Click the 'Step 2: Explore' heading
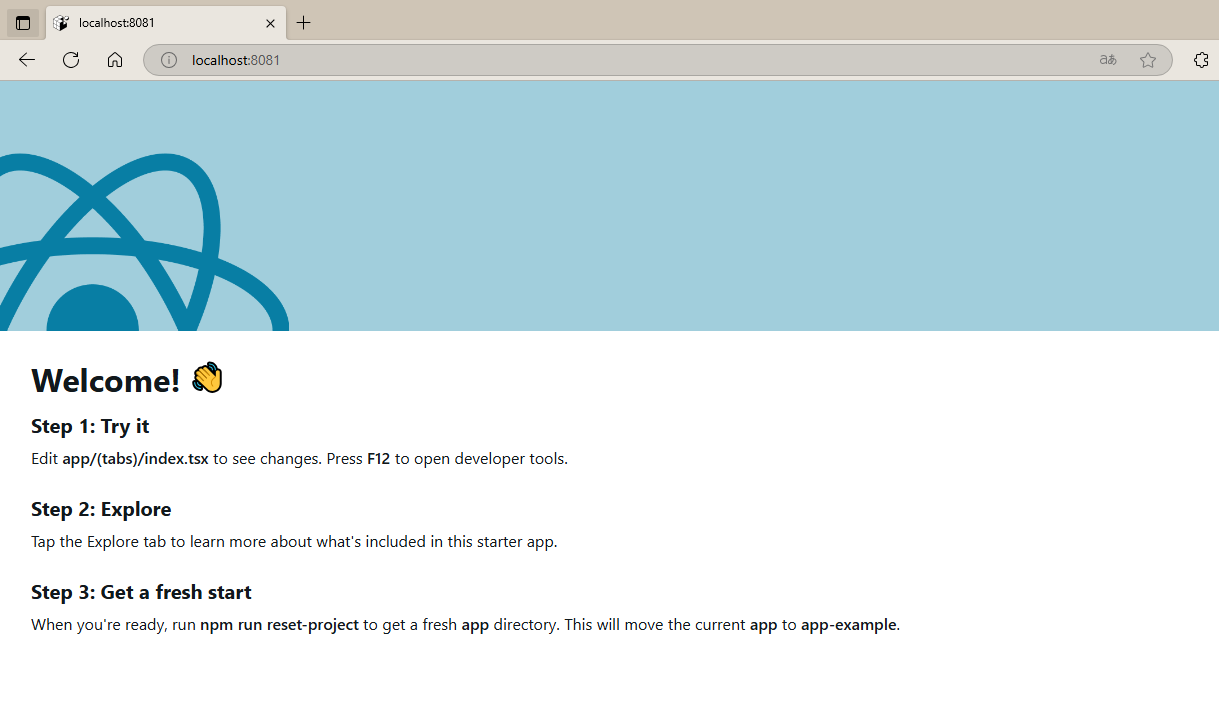1219x721 pixels. [x=101, y=509]
